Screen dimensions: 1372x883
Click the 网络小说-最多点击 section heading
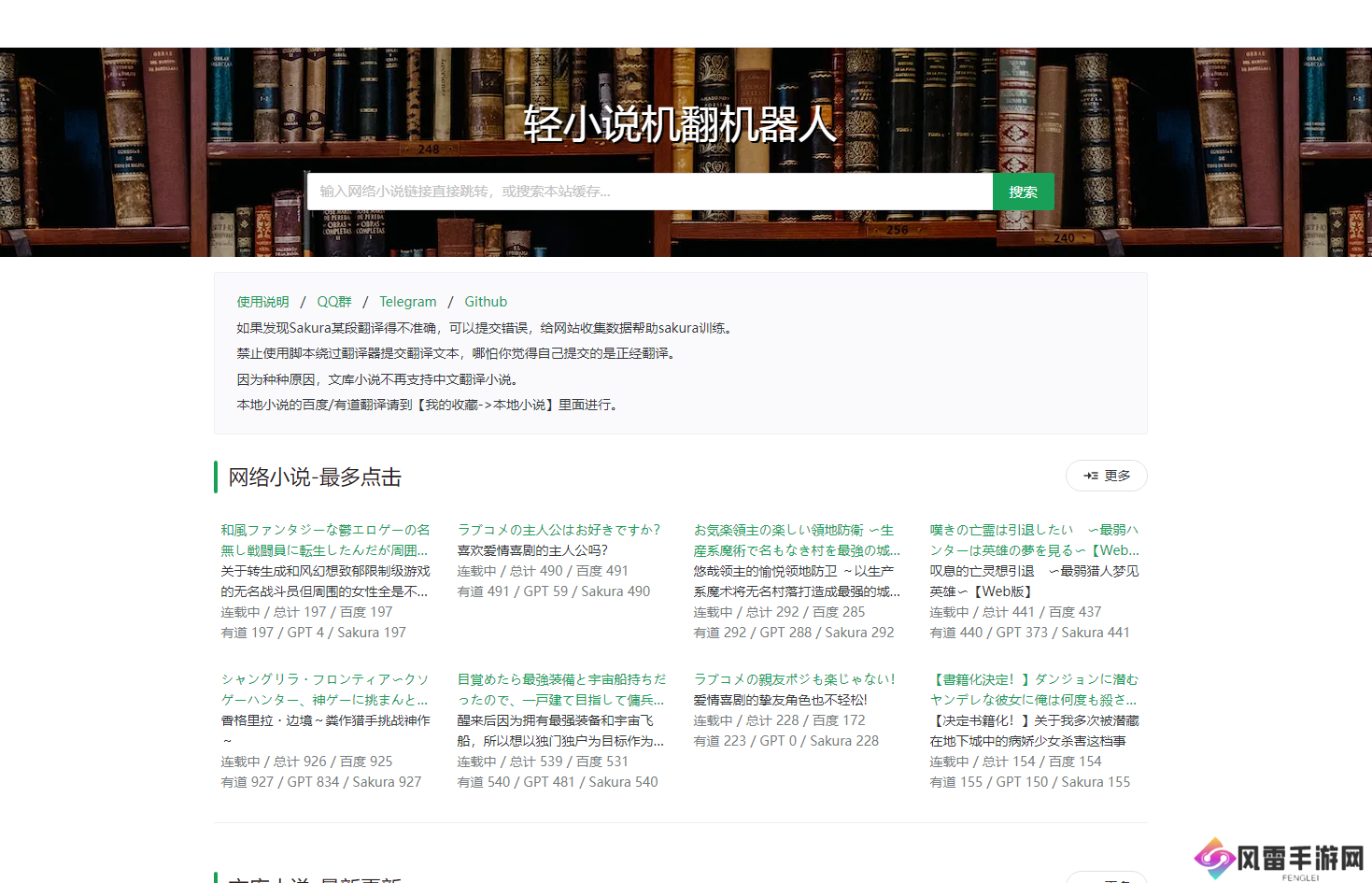click(x=315, y=477)
